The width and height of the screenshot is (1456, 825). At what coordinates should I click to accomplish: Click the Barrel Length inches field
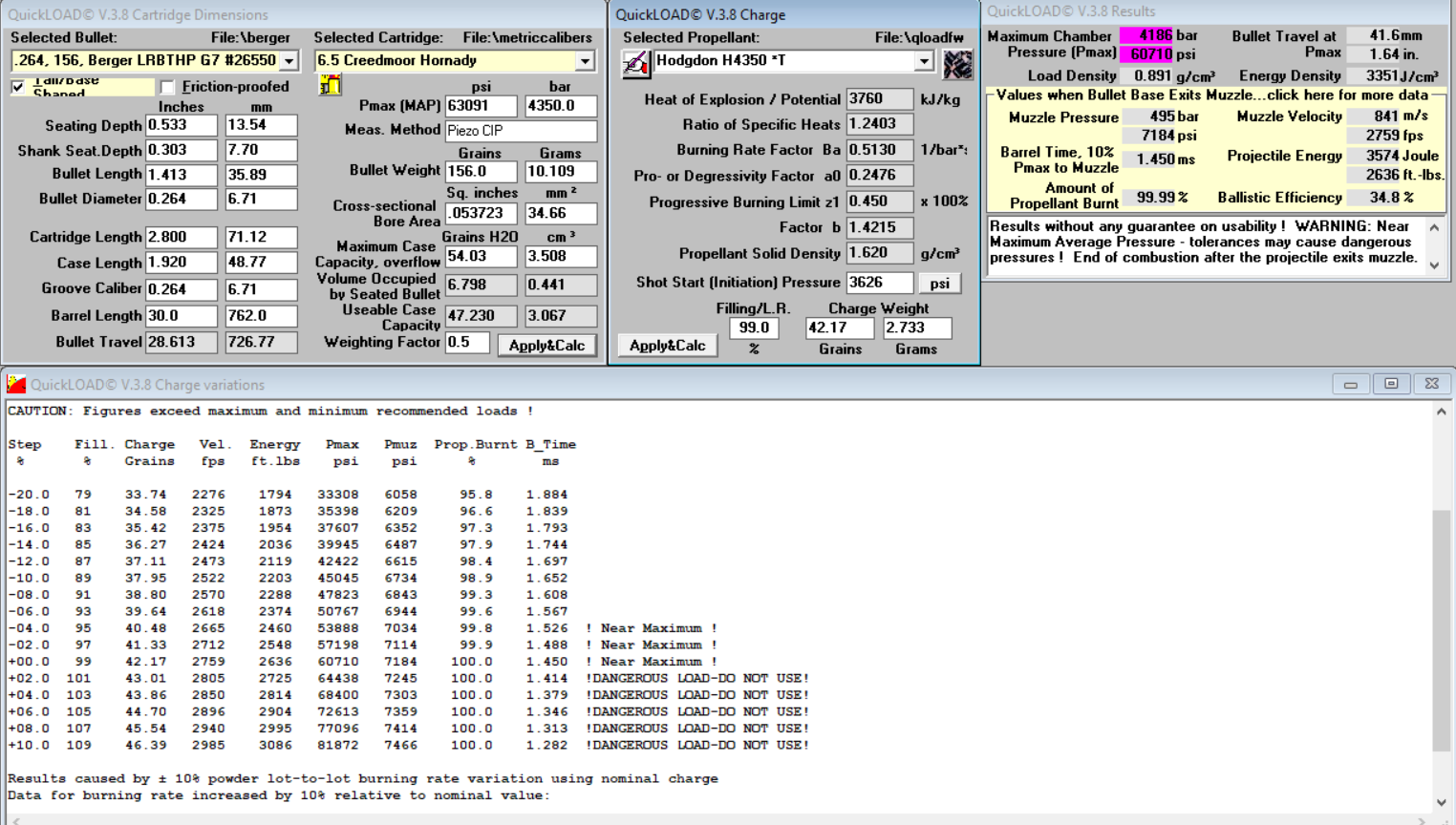(x=182, y=316)
